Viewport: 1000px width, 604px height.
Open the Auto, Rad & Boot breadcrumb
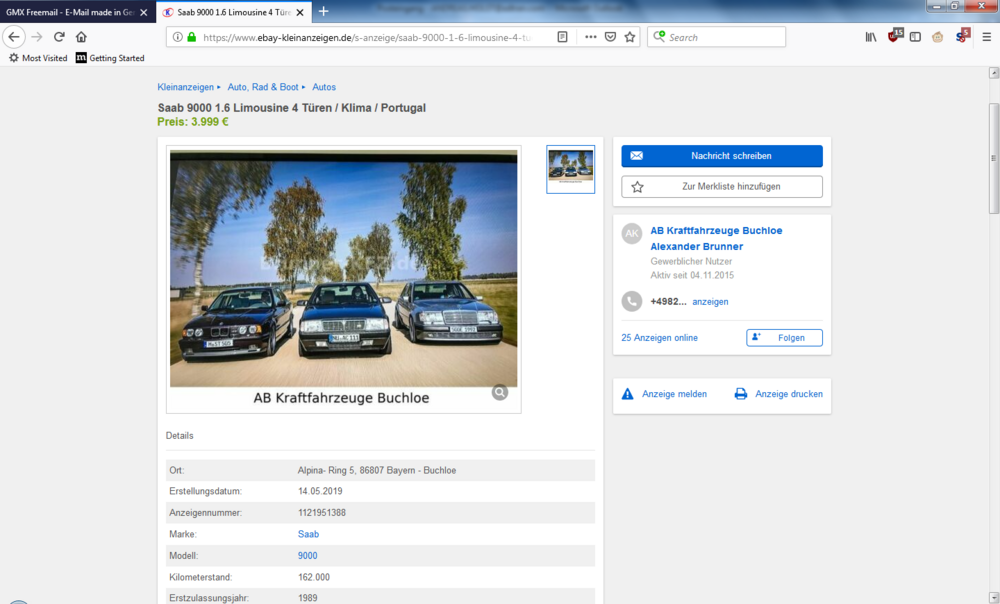263,87
